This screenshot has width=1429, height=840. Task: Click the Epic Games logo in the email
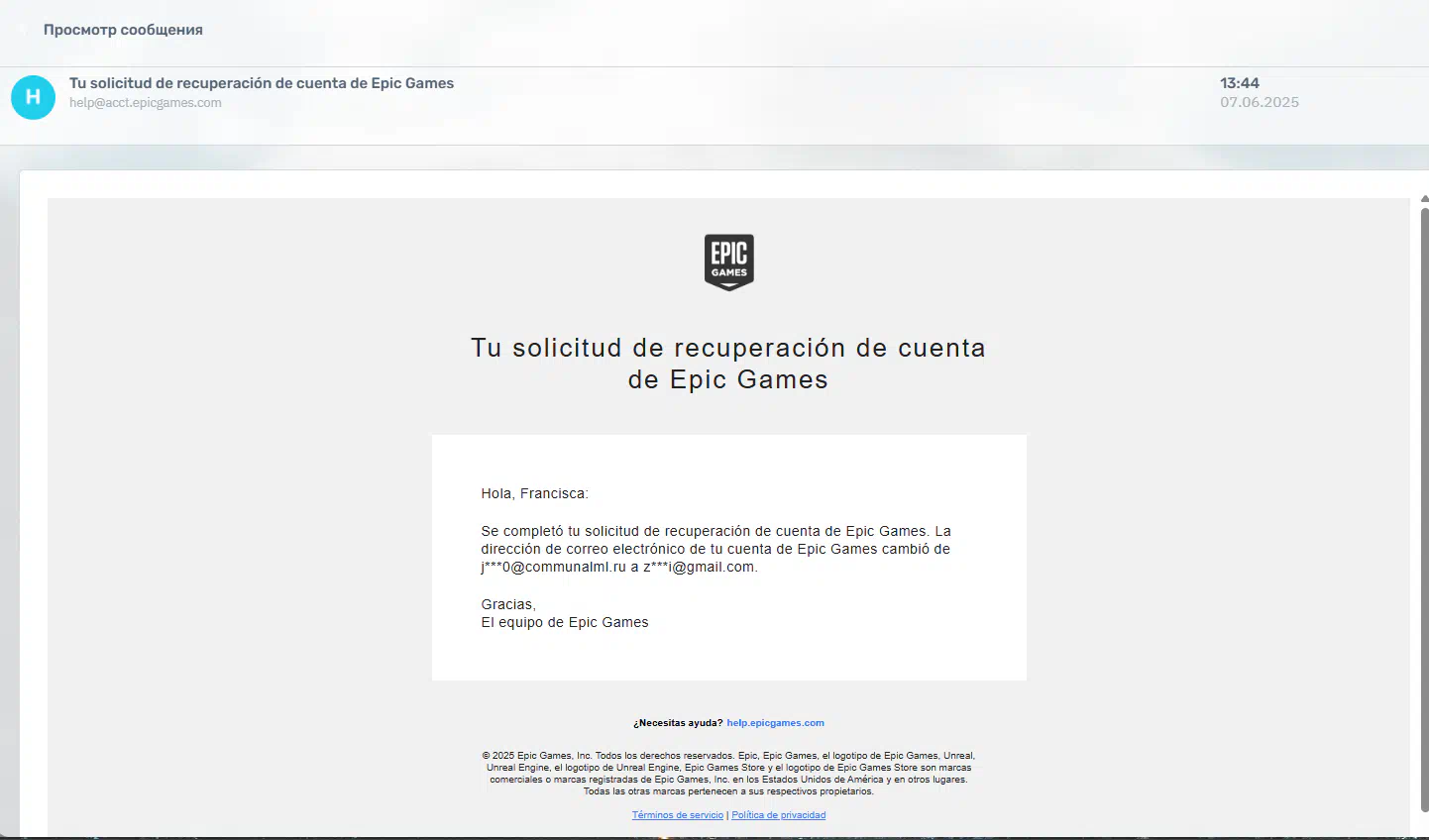pos(729,262)
